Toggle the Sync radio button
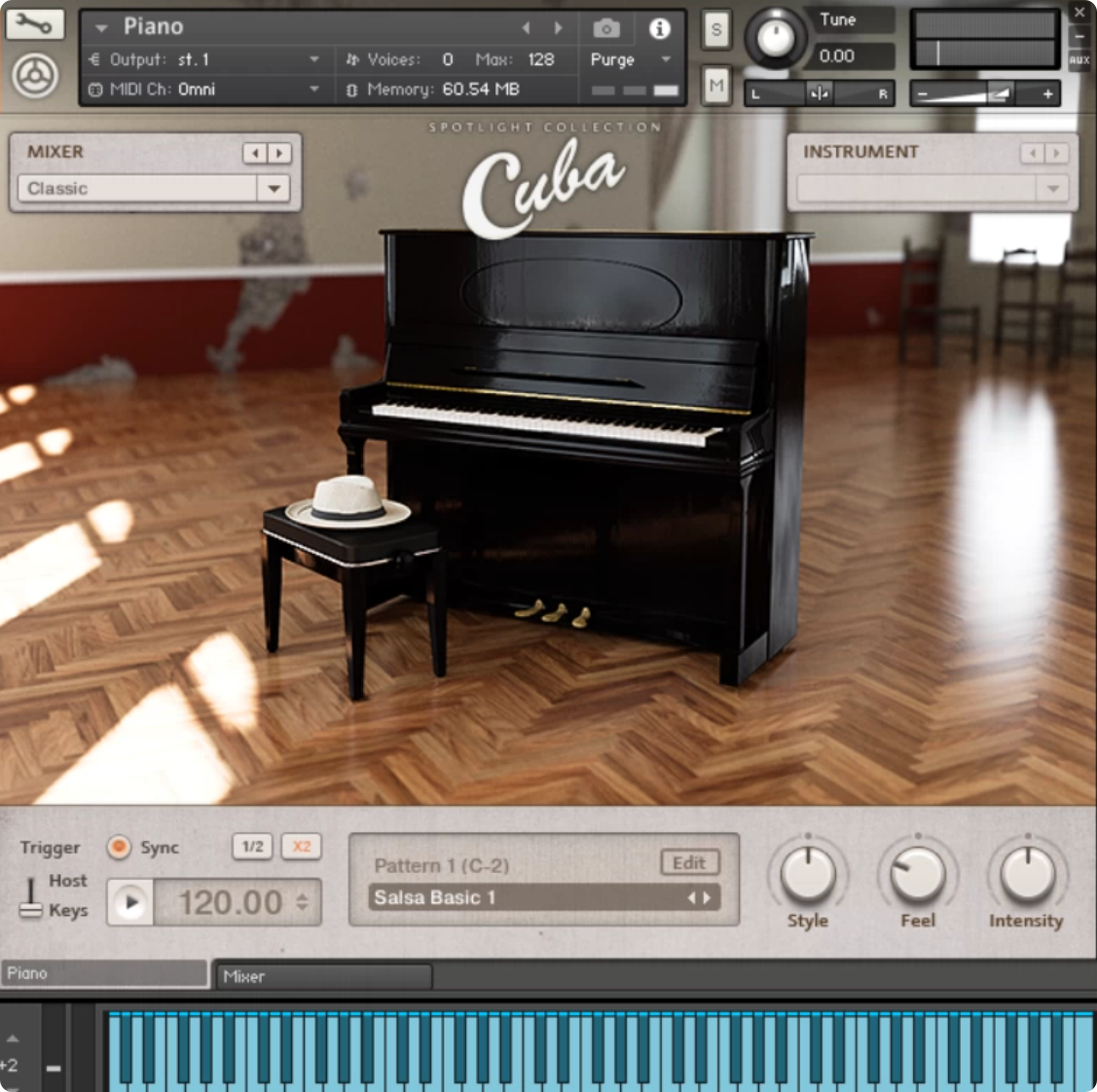The image size is (1097, 1092). click(119, 847)
